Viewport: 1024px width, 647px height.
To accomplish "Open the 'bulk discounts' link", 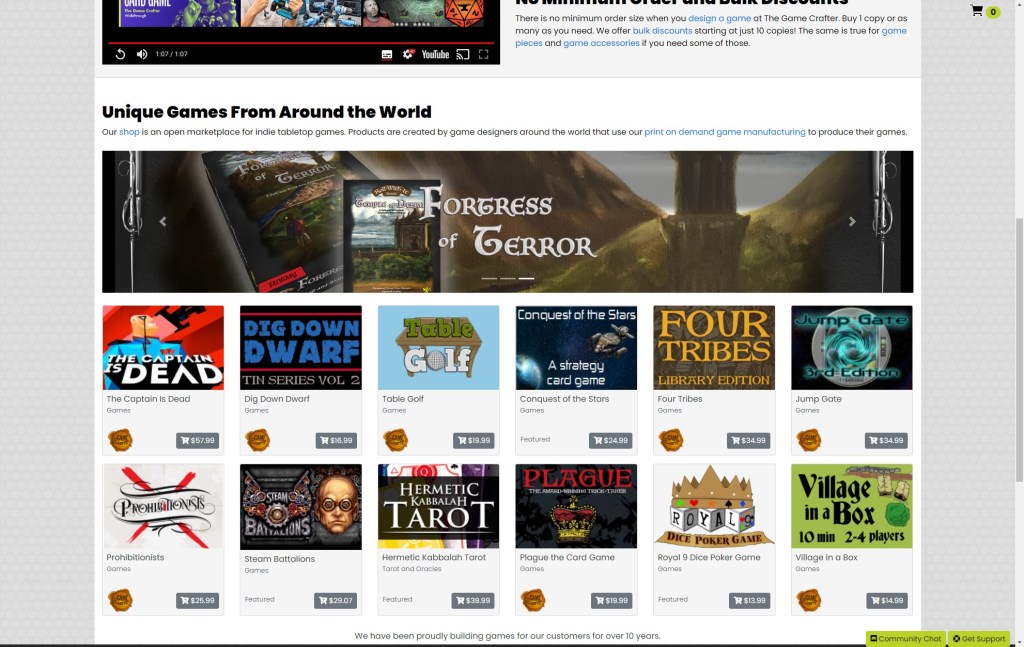I will (662, 30).
